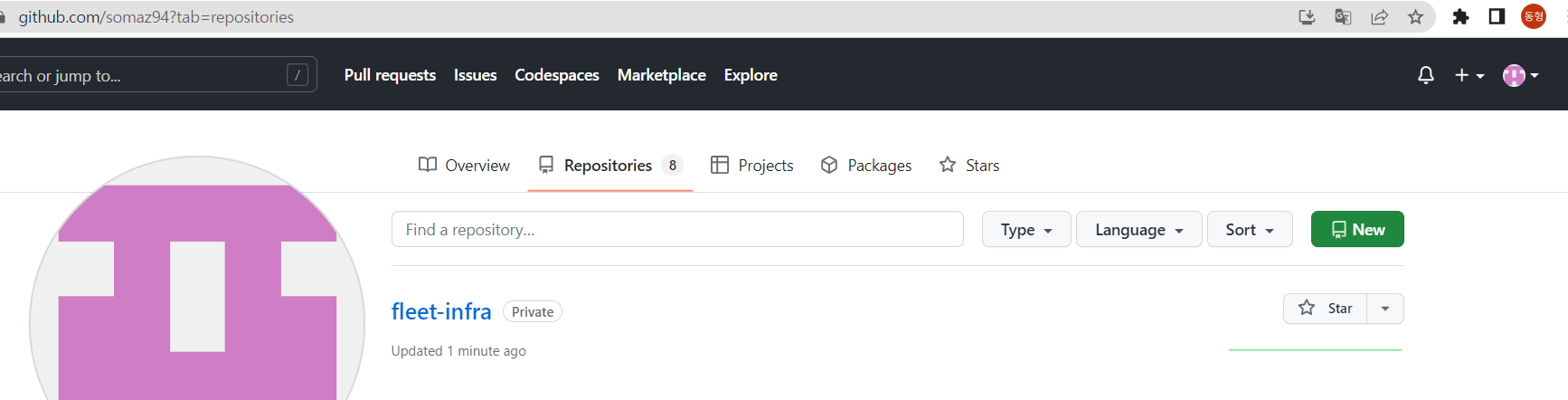Toggle the browser side panel icon
1568x400 pixels.
(1497, 16)
